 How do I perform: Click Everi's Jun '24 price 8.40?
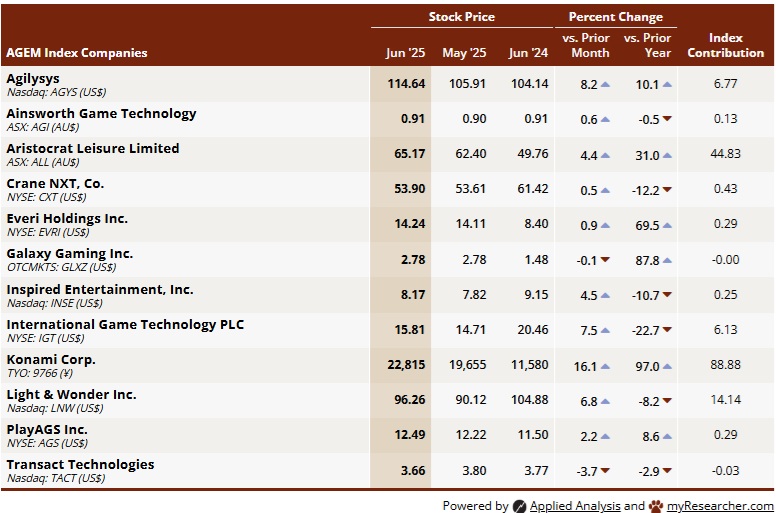click(x=536, y=224)
